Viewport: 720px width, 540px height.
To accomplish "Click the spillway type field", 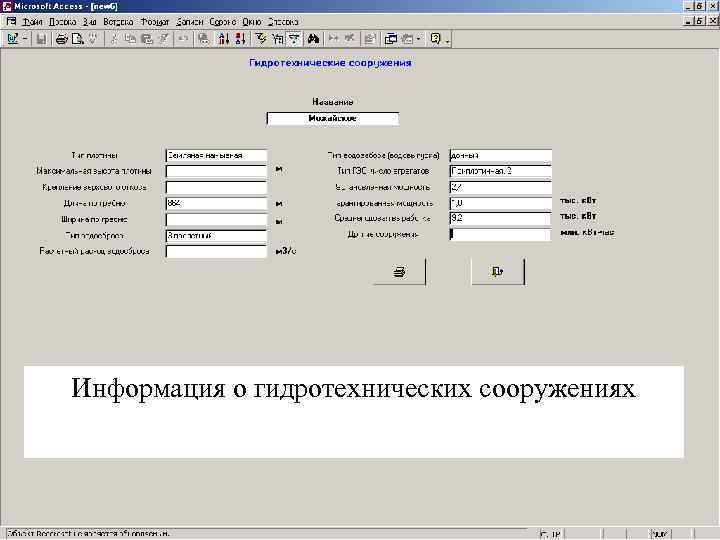I will point(216,236).
